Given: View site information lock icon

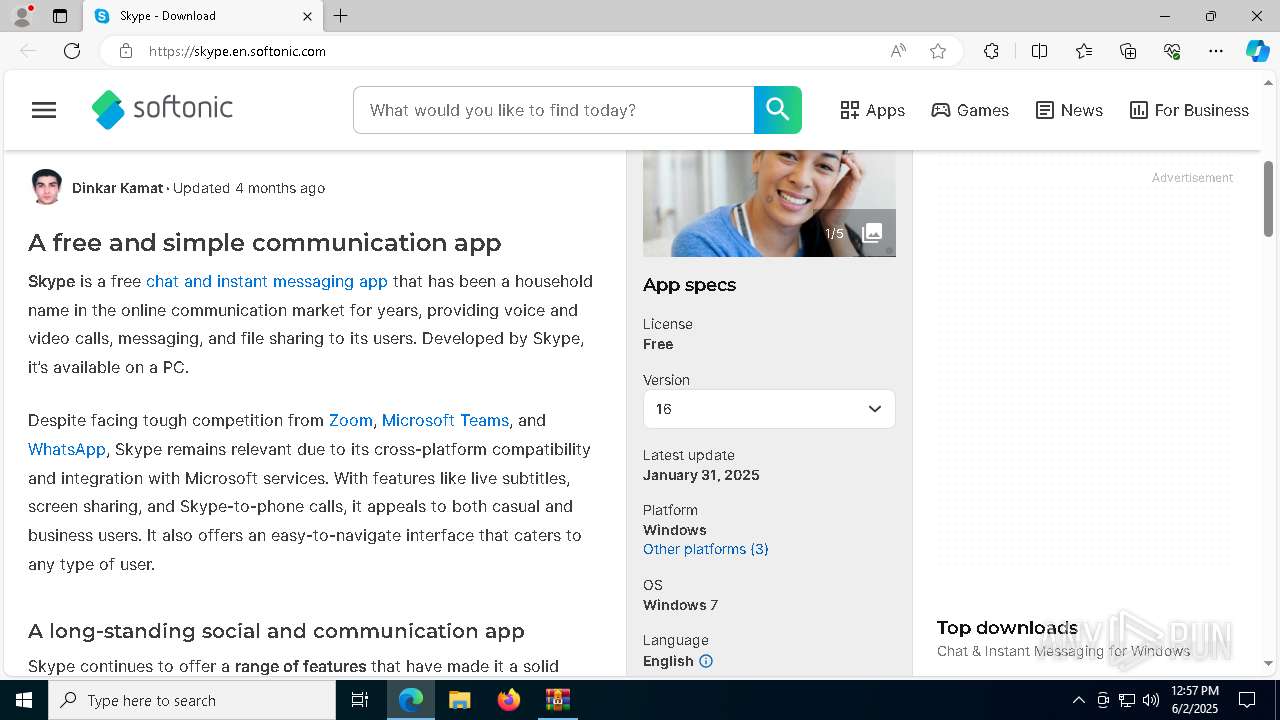Looking at the screenshot, I should point(126,51).
